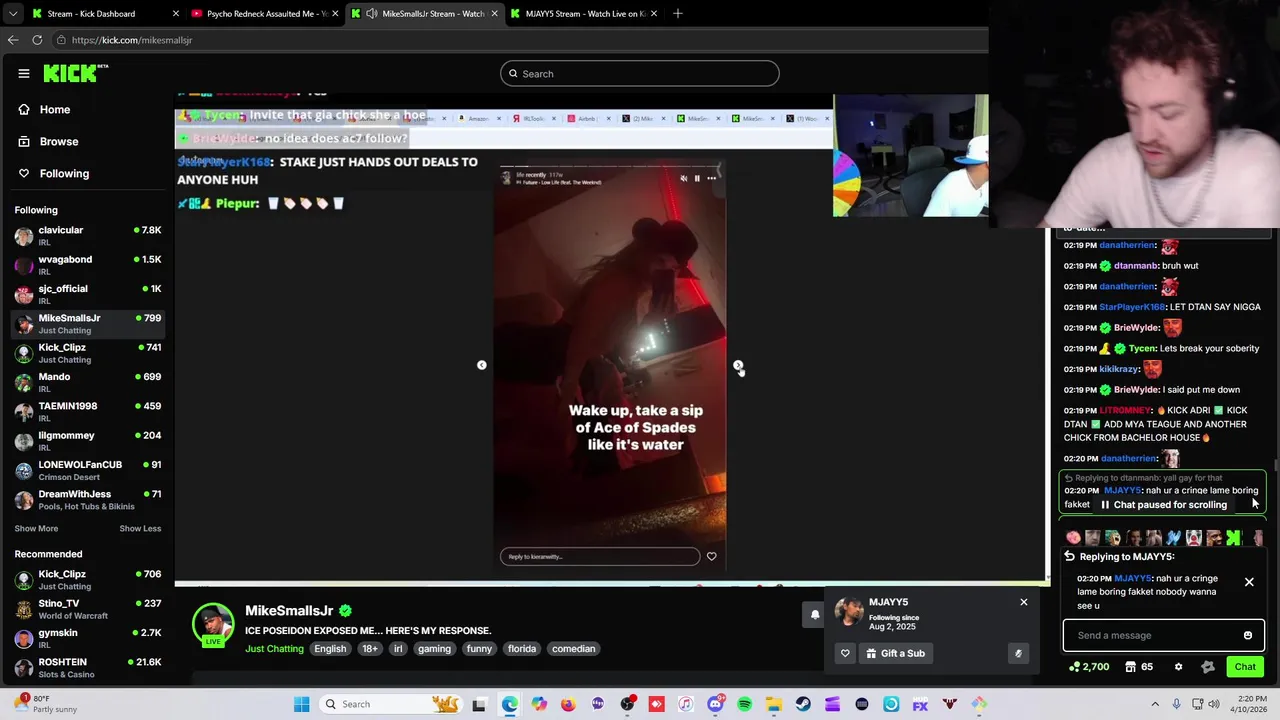The image size is (1280, 720).
Task: Close the MJAYY5 user card
Action: point(1023,602)
